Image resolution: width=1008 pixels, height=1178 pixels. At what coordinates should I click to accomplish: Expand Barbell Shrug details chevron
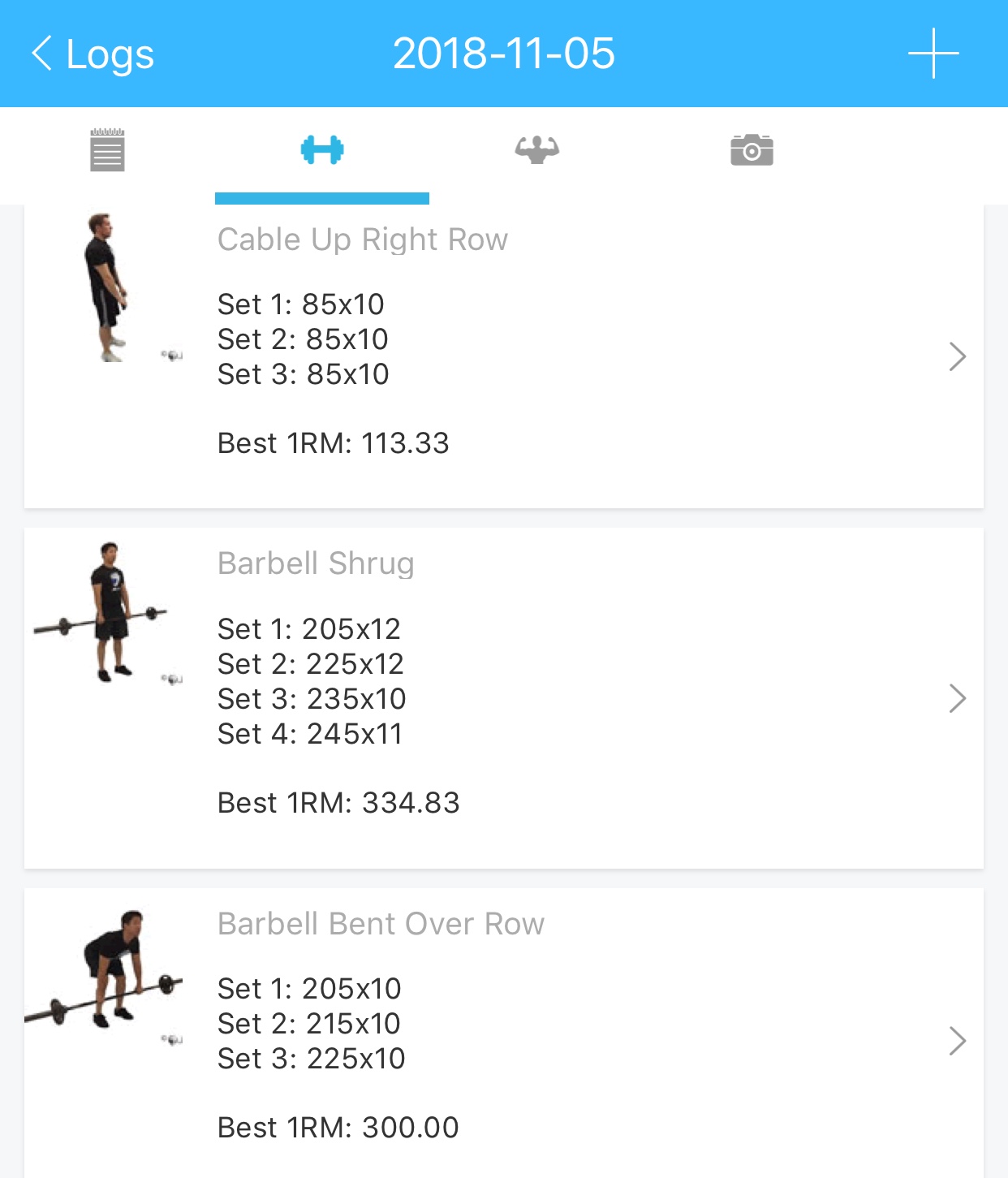958,698
